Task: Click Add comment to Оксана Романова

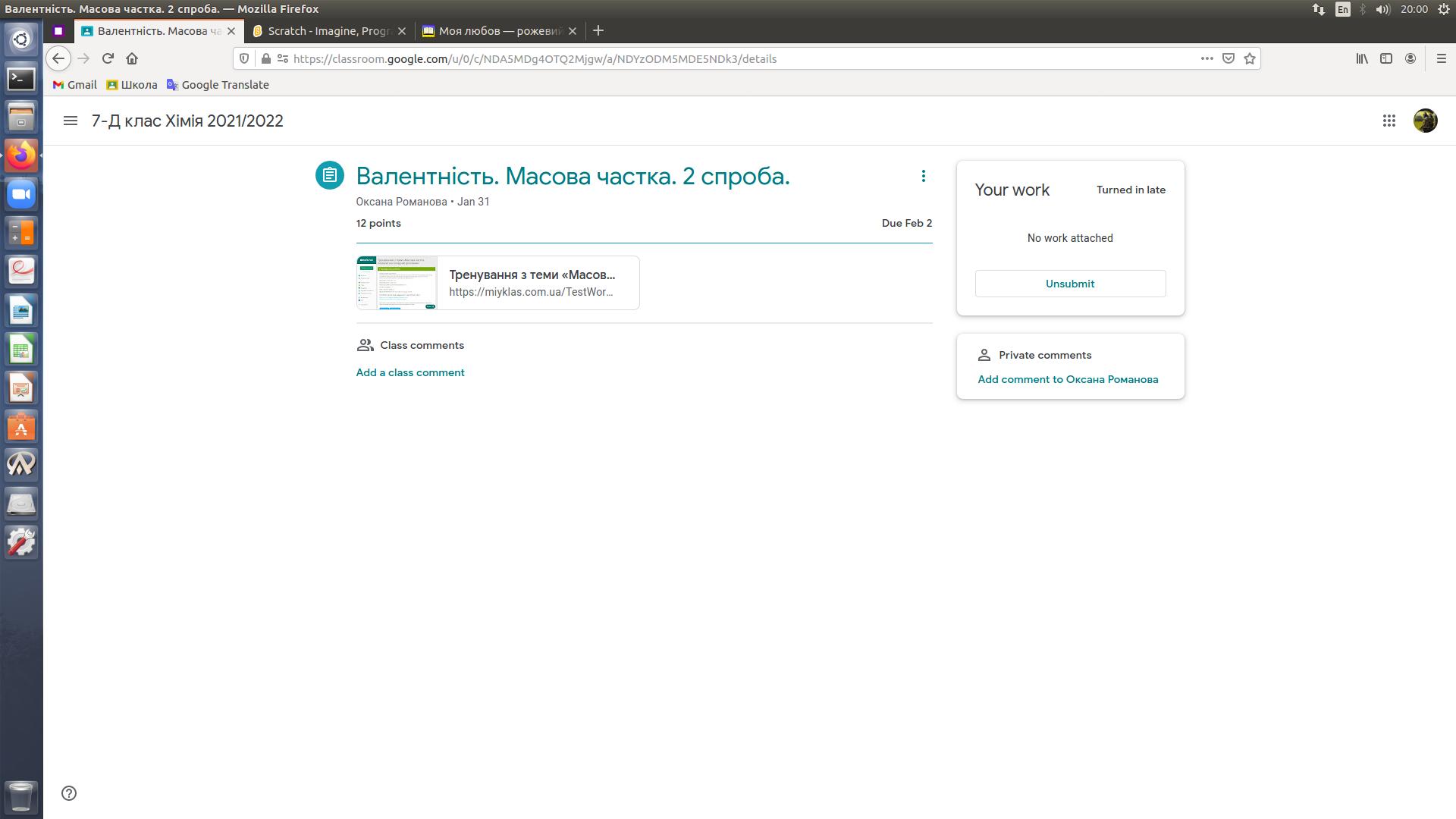Action: tap(1068, 379)
